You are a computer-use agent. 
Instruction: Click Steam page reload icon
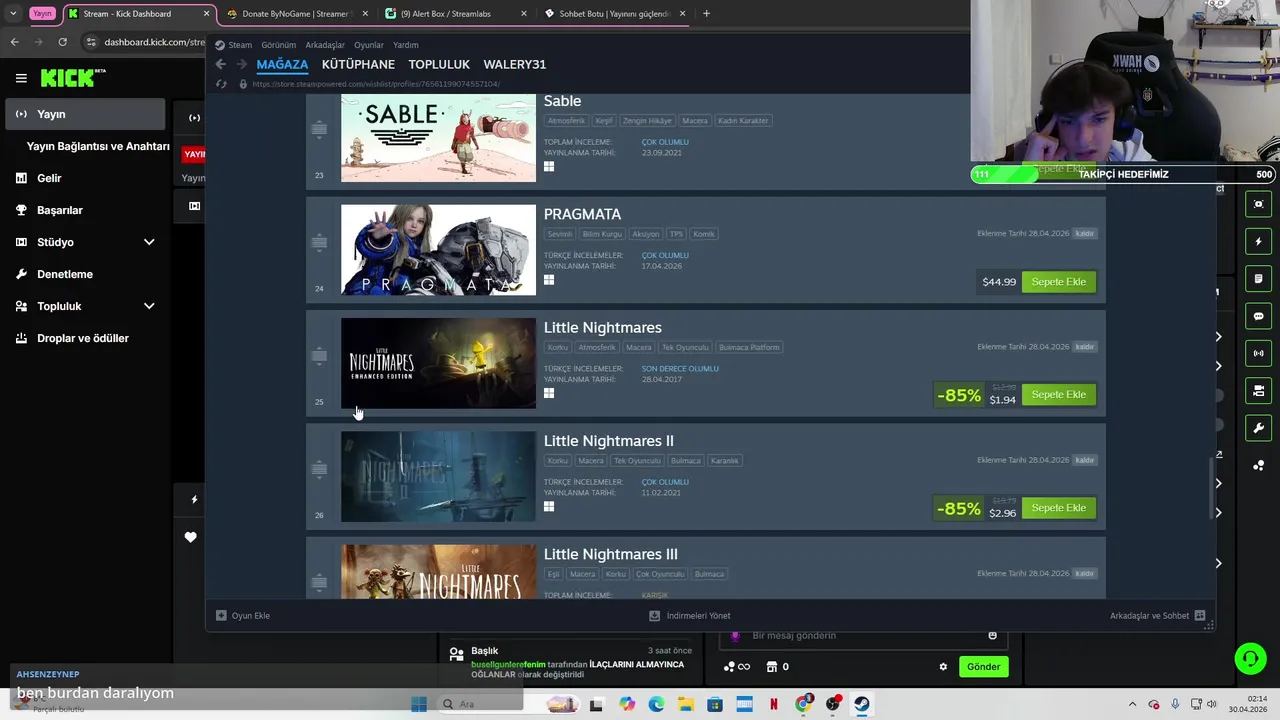(x=221, y=84)
